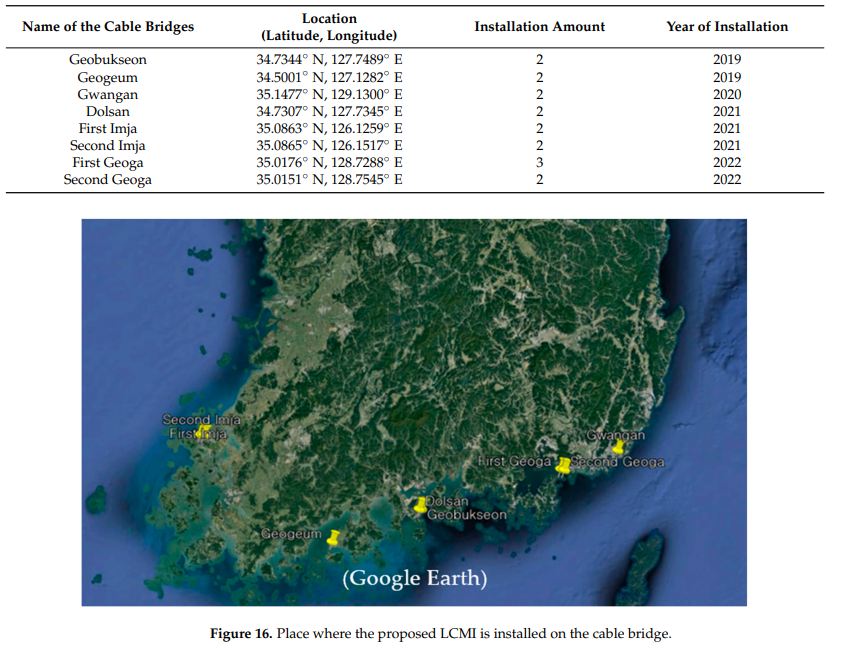Screen dimensions: 848x649
Task: Click the pushpin marking First Imja
Action: point(203,432)
